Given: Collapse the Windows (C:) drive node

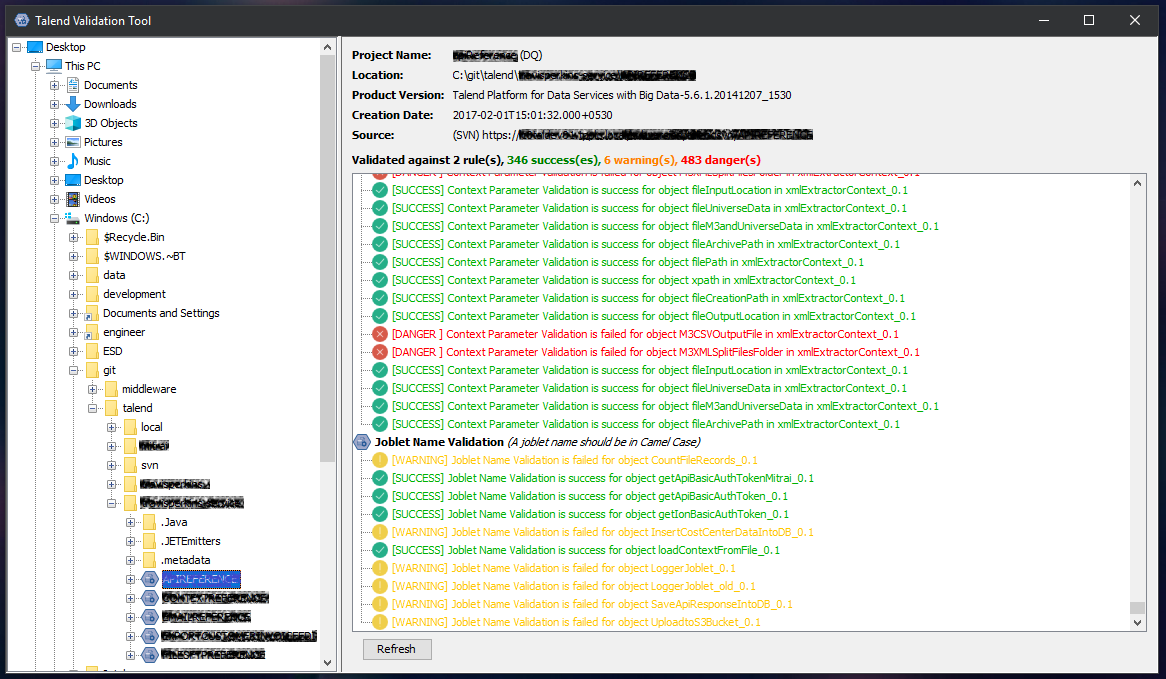Looking at the screenshot, I should (57, 217).
